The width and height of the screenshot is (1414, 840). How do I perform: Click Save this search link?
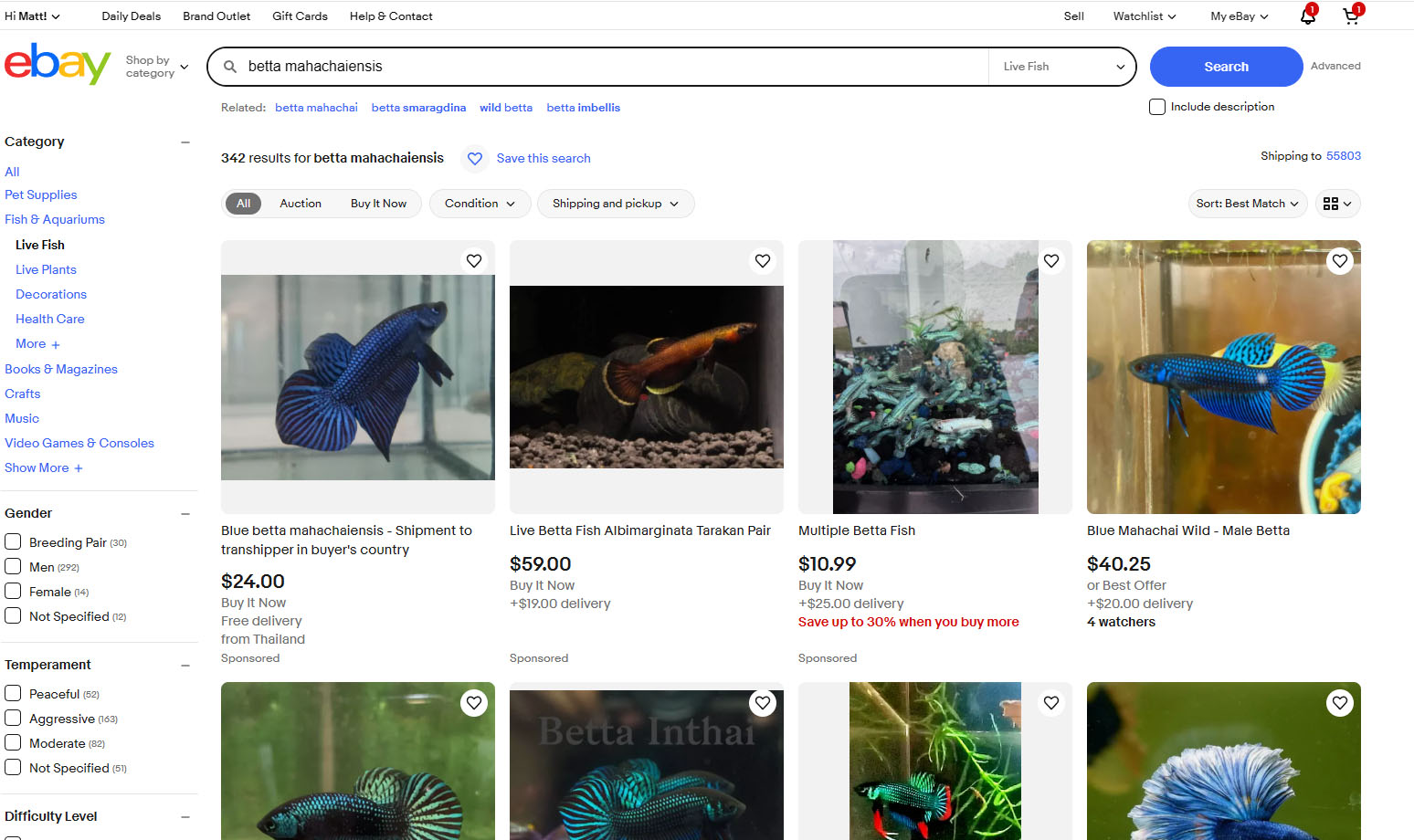point(543,159)
